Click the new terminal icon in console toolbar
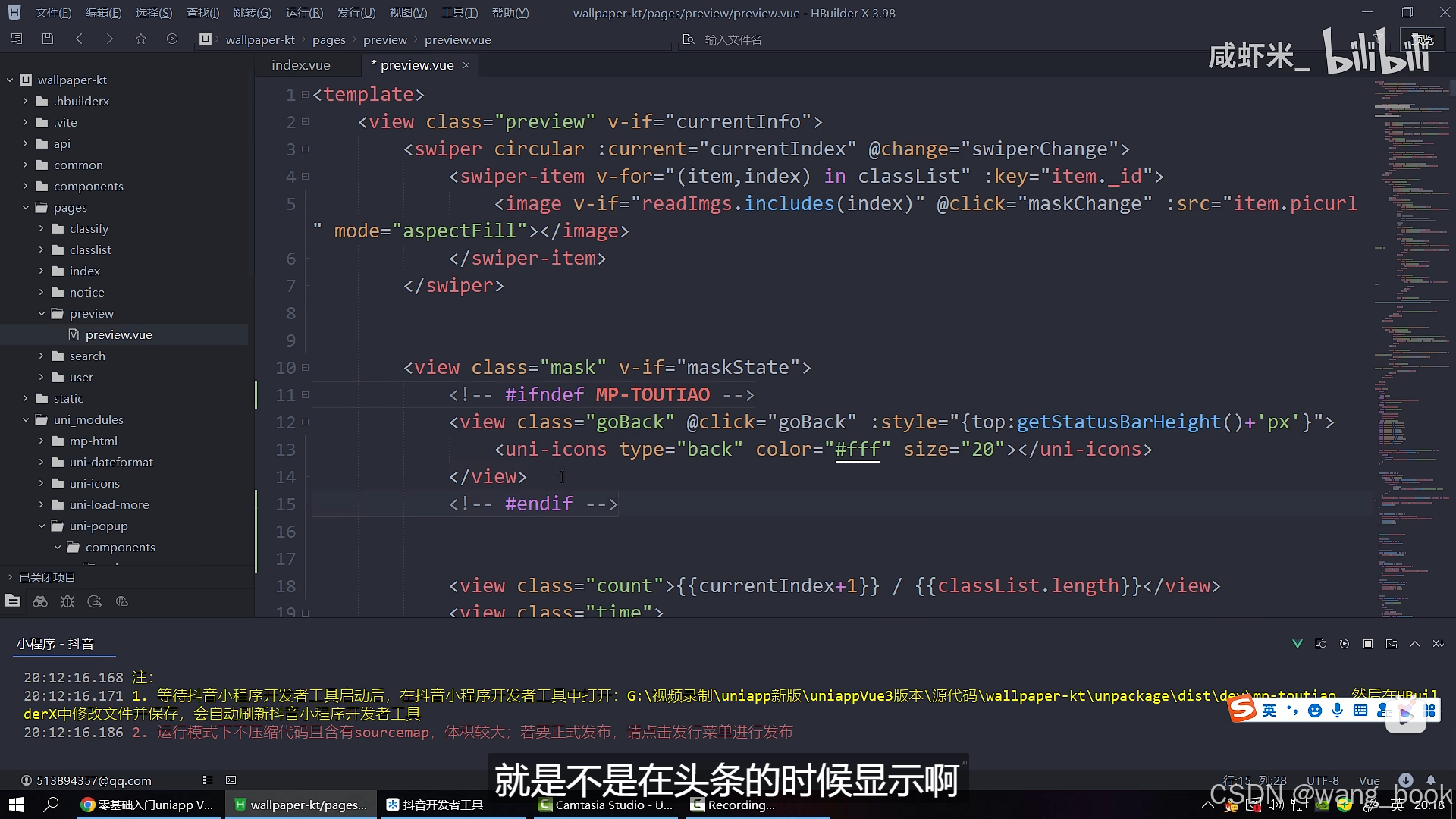 (x=1392, y=644)
